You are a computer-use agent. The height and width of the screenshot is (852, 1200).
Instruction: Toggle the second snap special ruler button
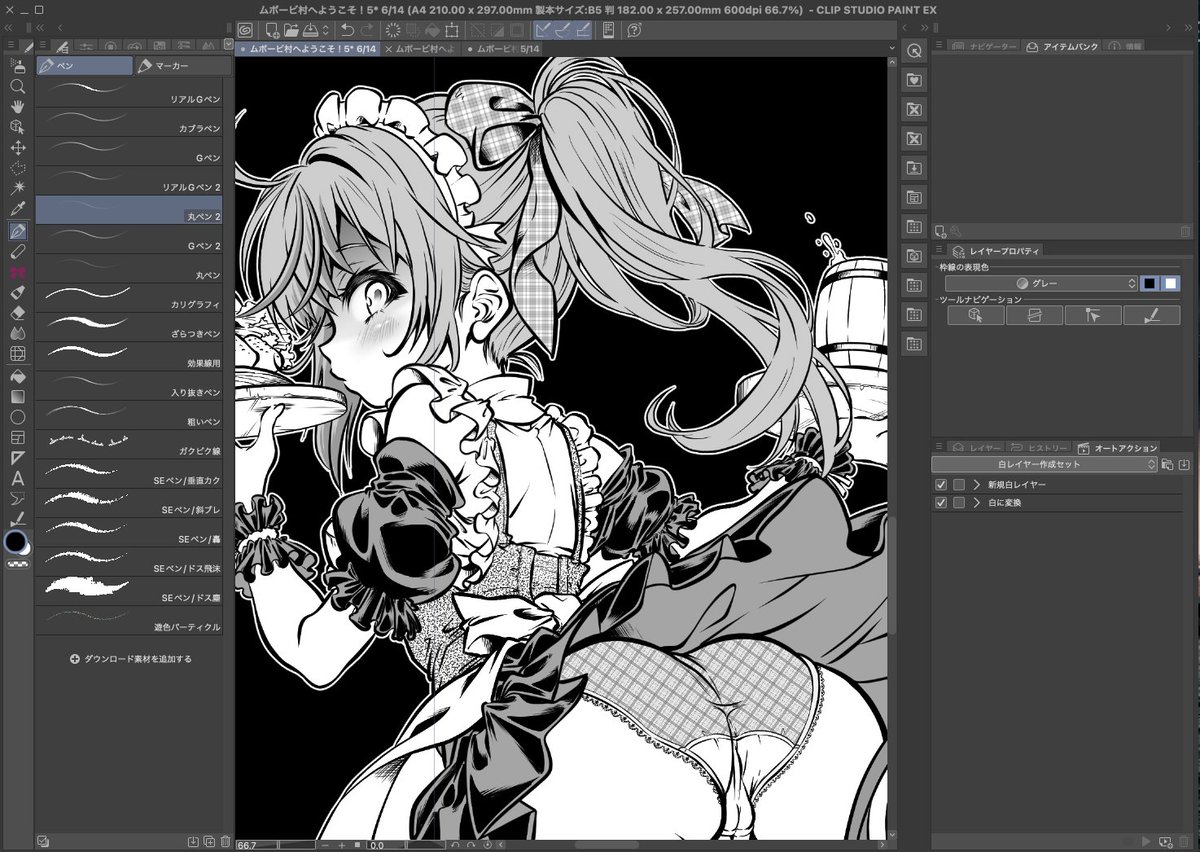click(x=563, y=29)
